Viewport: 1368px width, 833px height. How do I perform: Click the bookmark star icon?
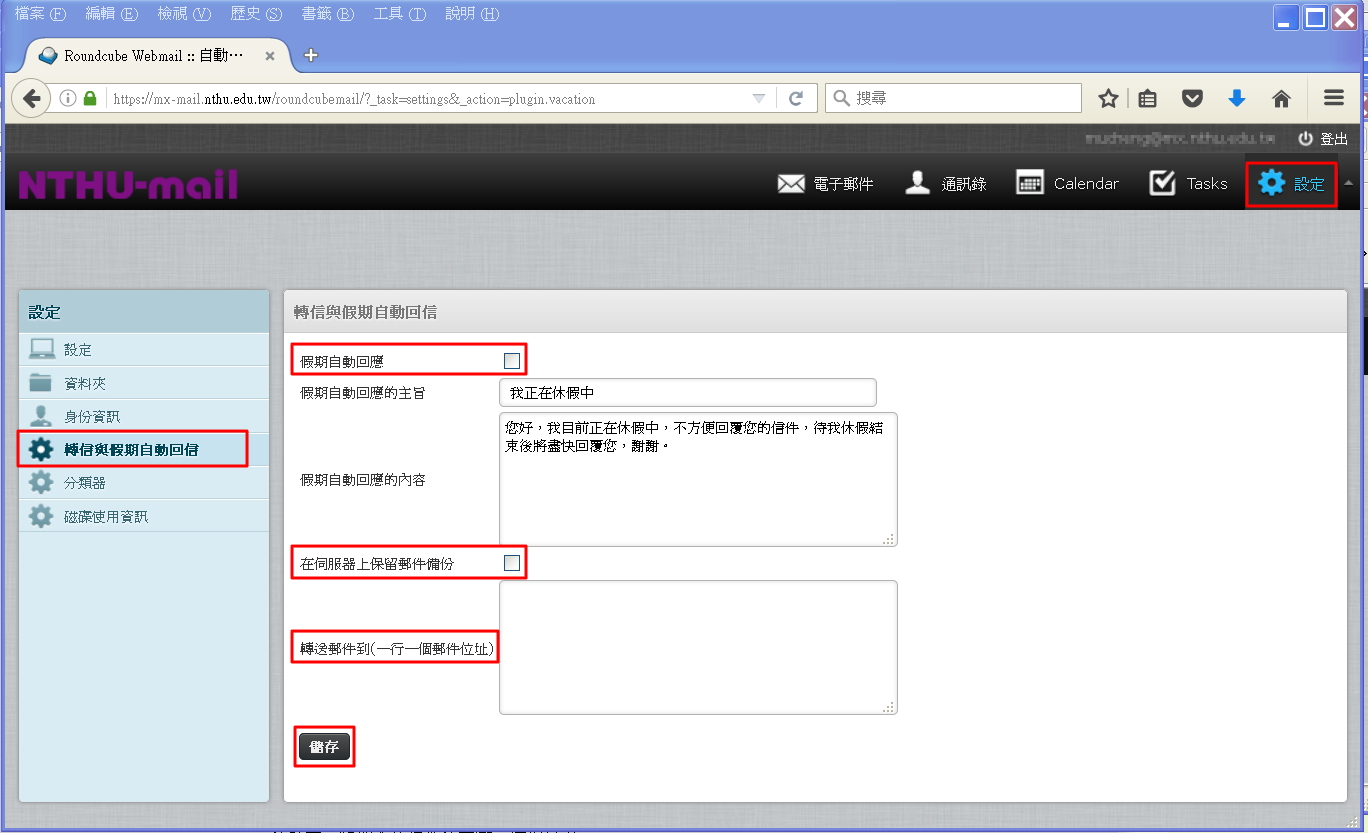(1108, 98)
